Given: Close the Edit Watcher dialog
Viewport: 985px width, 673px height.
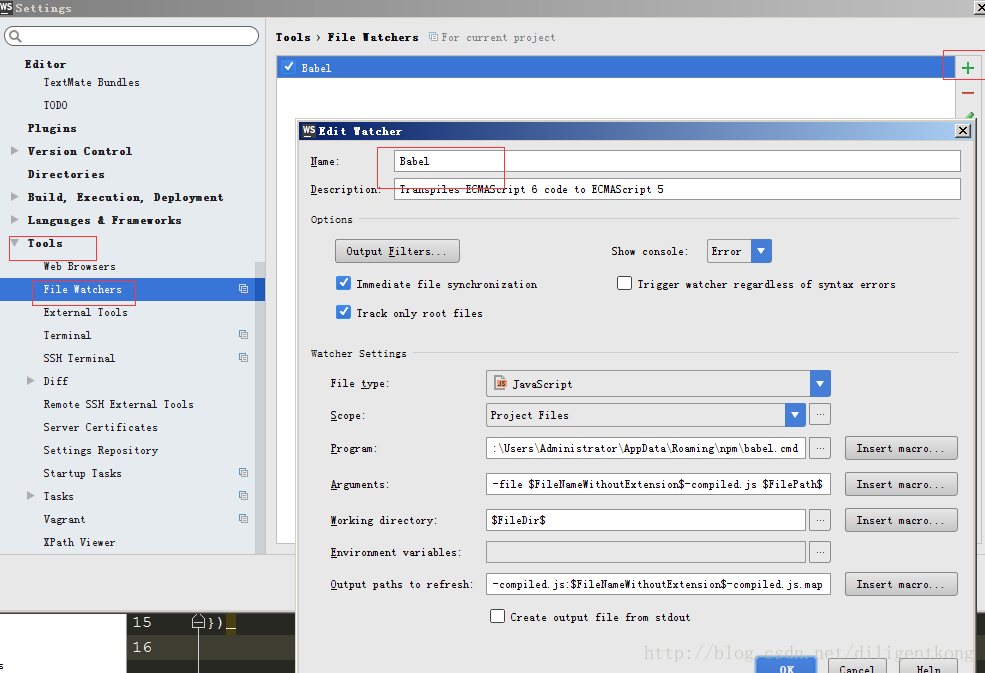Looking at the screenshot, I should click(x=963, y=130).
